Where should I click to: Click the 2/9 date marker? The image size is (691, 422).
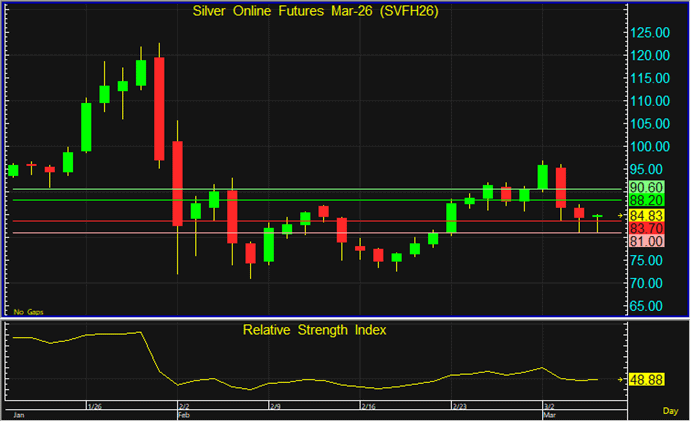pos(274,407)
